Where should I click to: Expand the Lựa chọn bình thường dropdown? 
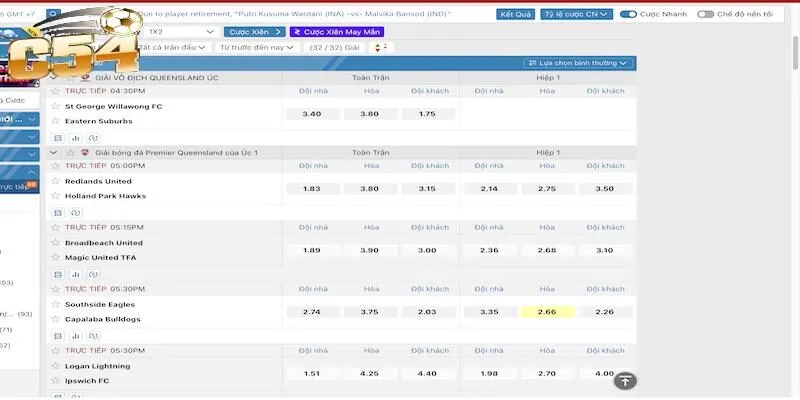579,63
